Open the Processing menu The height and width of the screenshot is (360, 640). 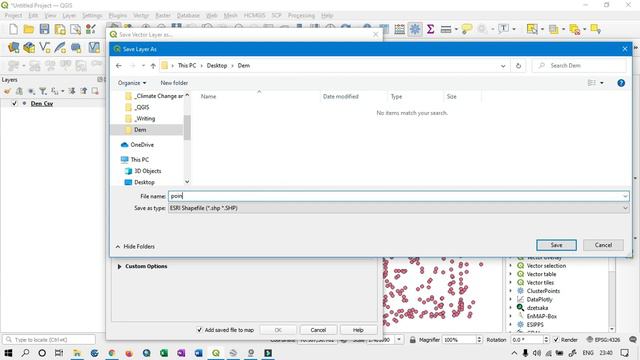[301, 16]
